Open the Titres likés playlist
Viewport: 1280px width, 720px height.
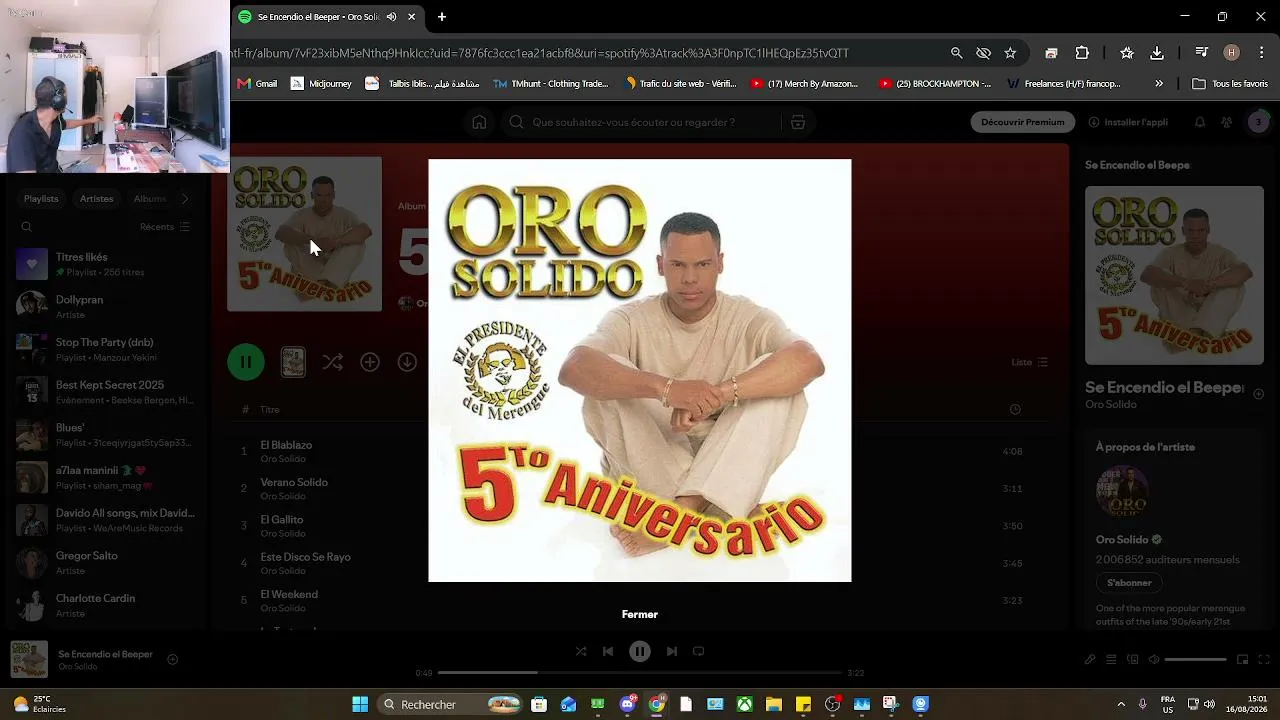point(105,264)
